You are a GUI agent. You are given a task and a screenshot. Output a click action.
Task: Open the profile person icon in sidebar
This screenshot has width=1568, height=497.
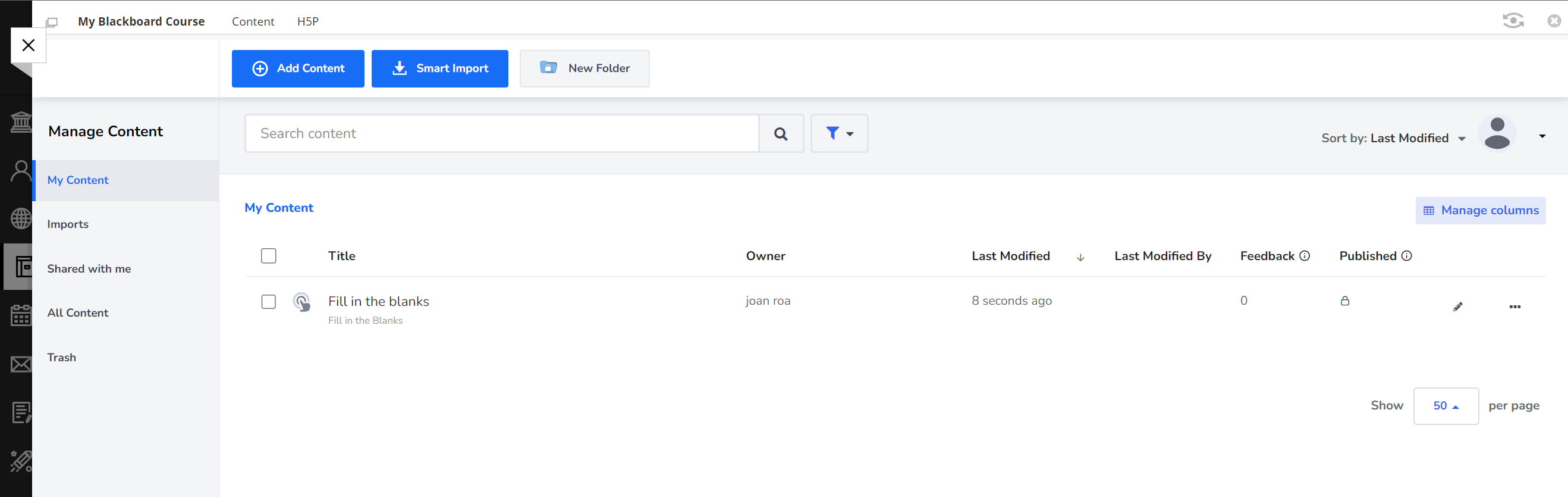click(x=21, y=171)
